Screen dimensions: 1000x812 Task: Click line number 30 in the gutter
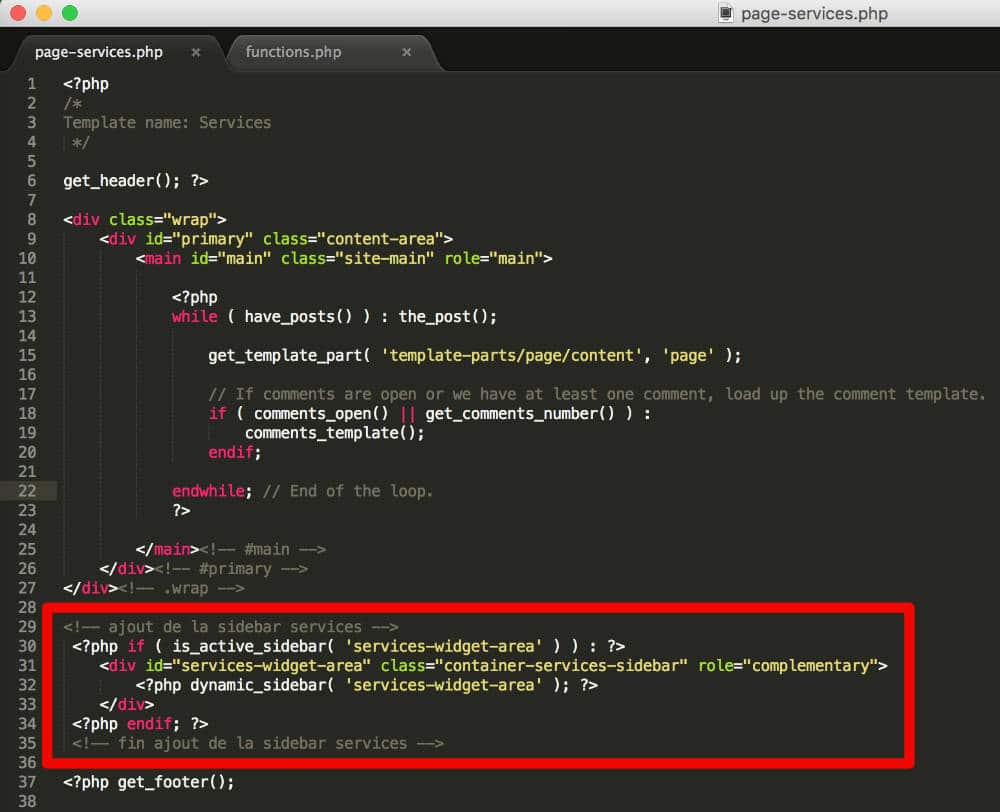click(x=31, y=645)
